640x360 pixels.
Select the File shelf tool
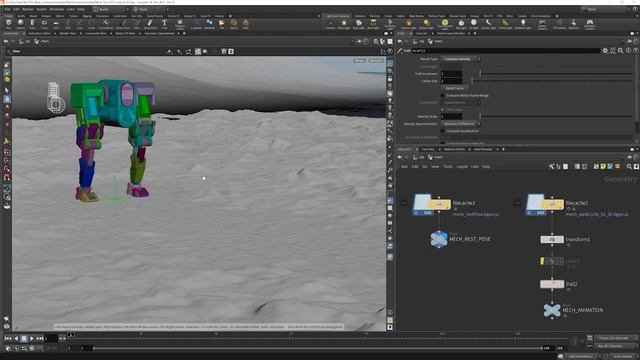222,24
